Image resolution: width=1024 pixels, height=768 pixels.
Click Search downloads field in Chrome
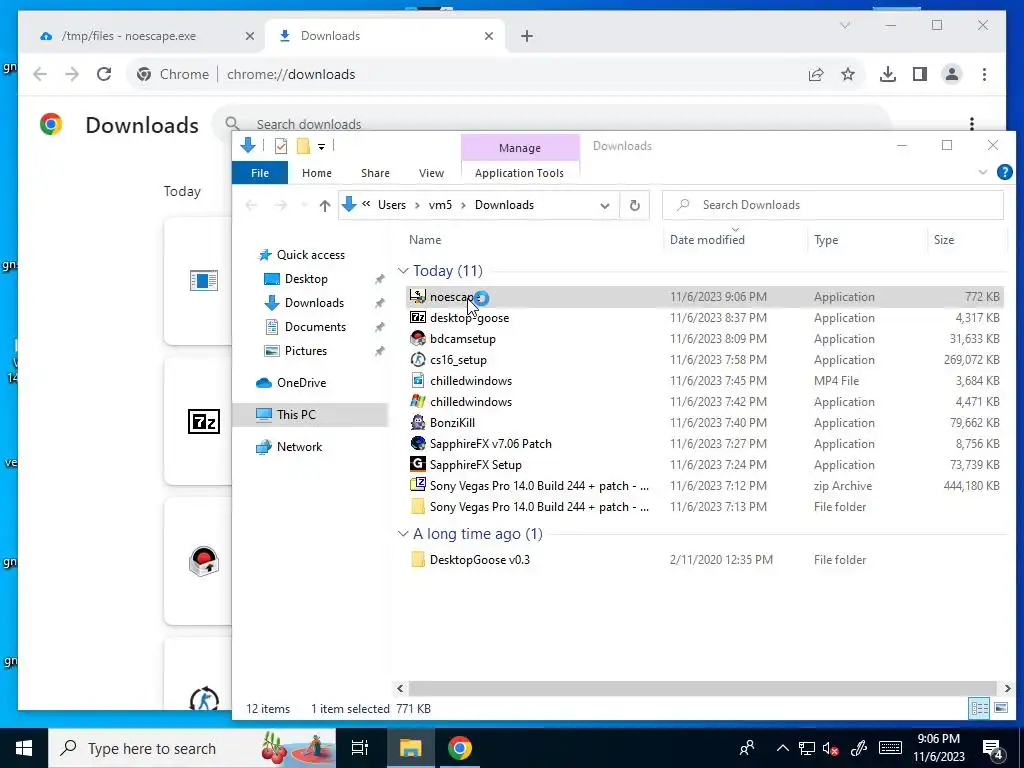551,123
